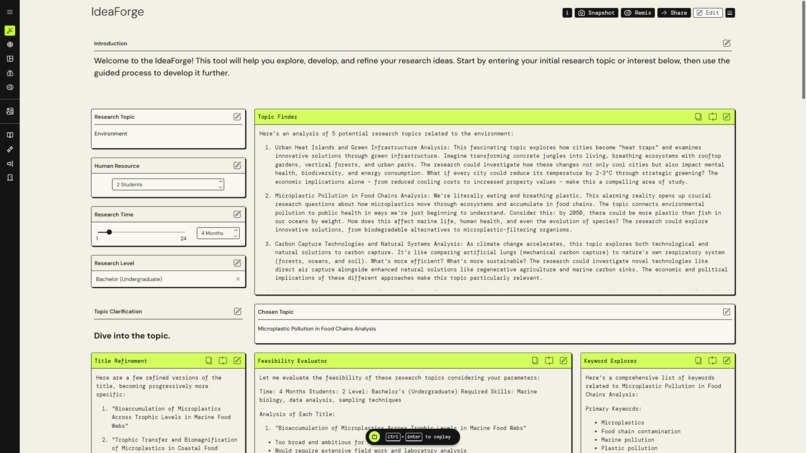Open the globe icon in the sidebar
The image size is (806, 453).
click(x=10, y=45)
